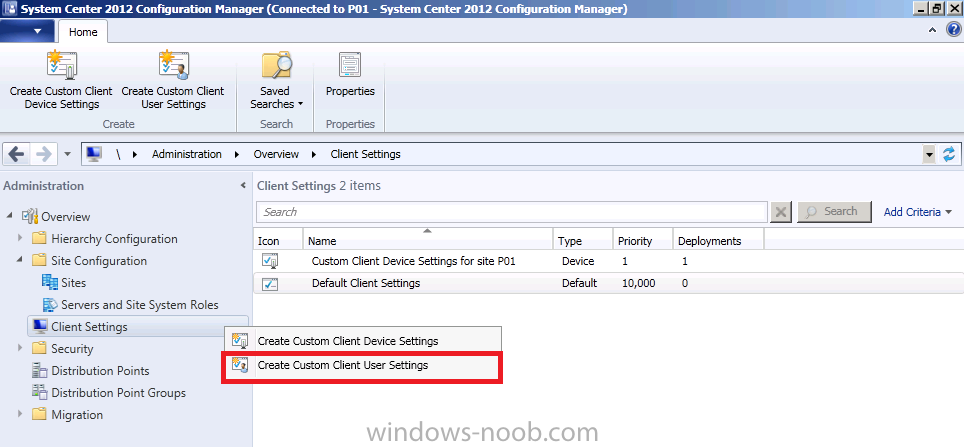Expand the Hierarchy Configuration folder

point(20,238)
